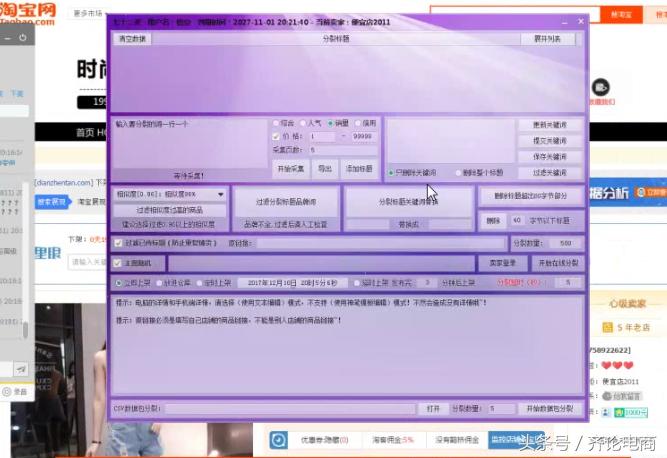Viewport: 667px width, 458px height.
Task: Click the CSV 分裂数量 field showing 5
Action: click(501, 409)
